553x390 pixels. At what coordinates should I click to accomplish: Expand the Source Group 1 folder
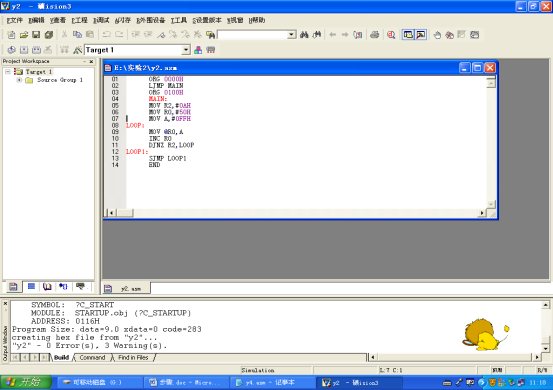[19, 80]
